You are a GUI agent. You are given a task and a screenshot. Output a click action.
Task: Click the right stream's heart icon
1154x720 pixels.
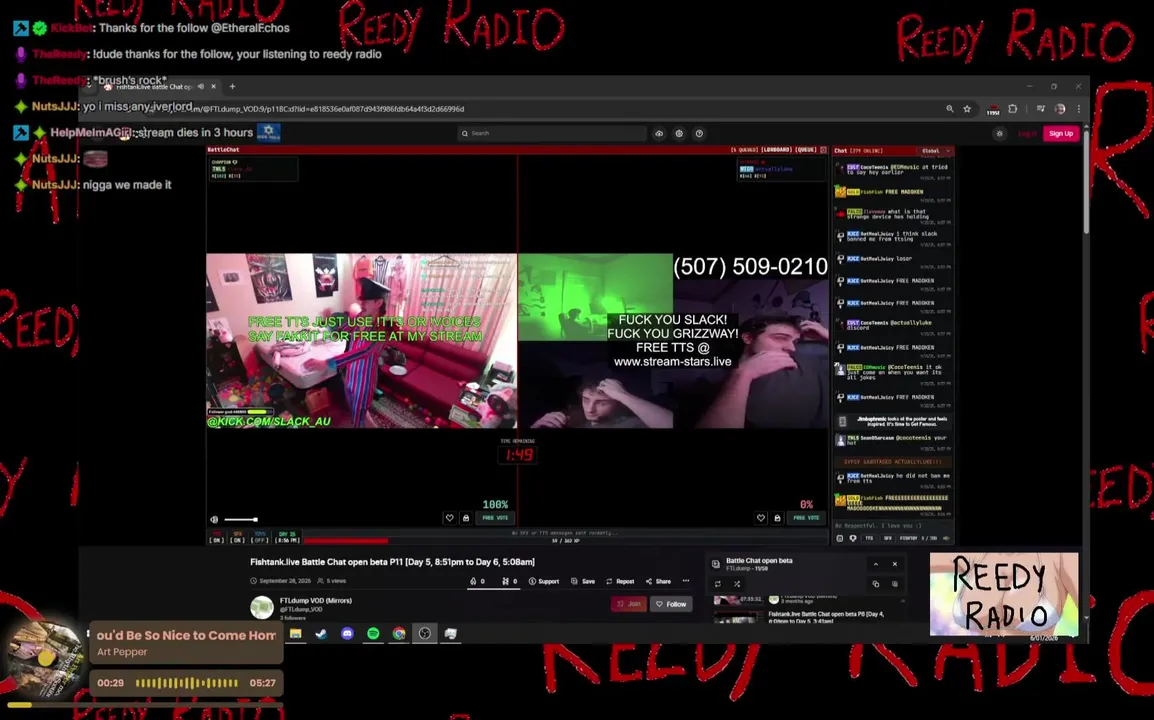click(x=760, y=518)
